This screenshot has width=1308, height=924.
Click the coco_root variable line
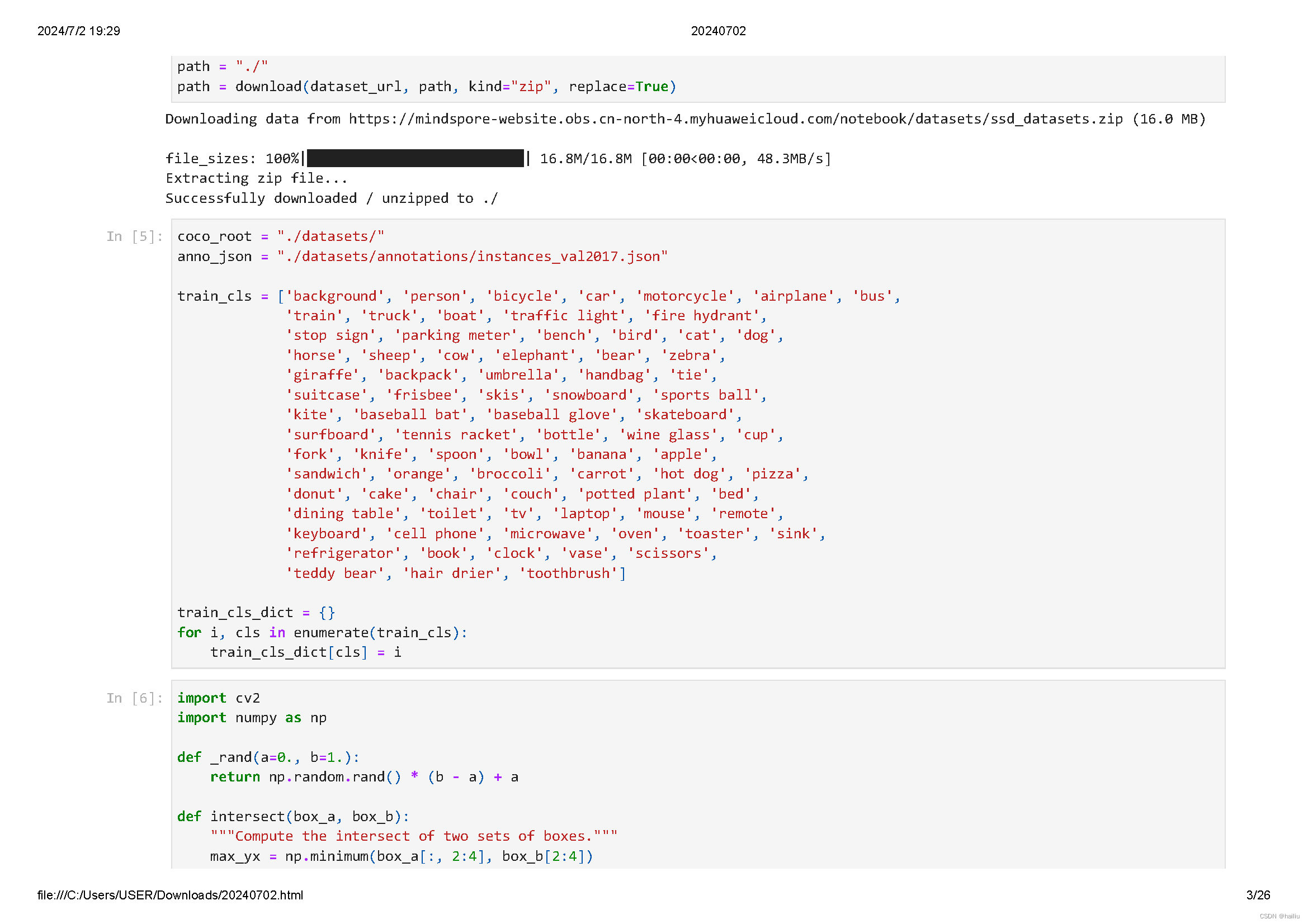pyautogui.click(x=280, y=236)
